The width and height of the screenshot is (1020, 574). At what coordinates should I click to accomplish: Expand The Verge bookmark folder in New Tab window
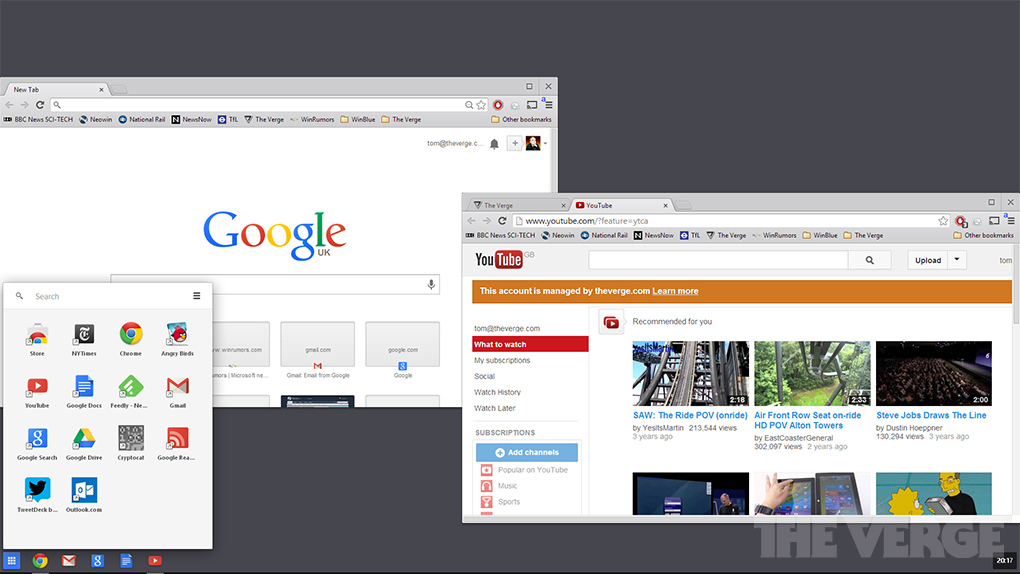coord(401,120)
